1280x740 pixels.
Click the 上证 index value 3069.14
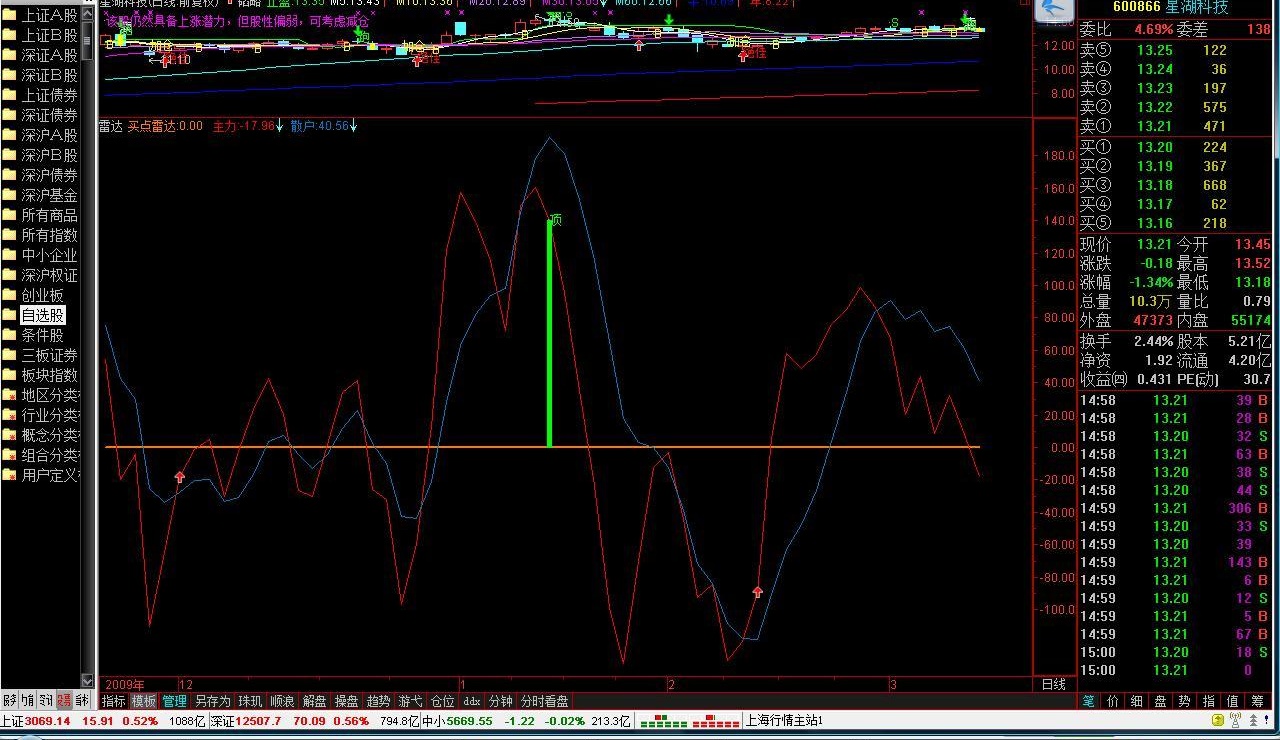pos(48,721)
